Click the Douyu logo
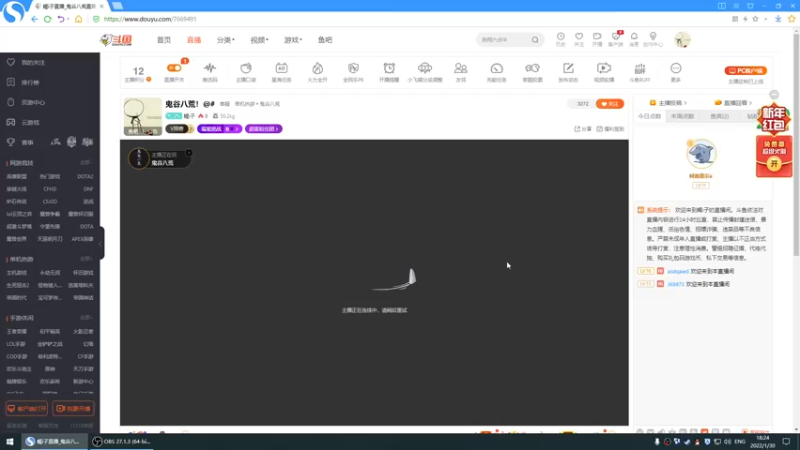Viewport: 800px width, 450px height. 116,40
